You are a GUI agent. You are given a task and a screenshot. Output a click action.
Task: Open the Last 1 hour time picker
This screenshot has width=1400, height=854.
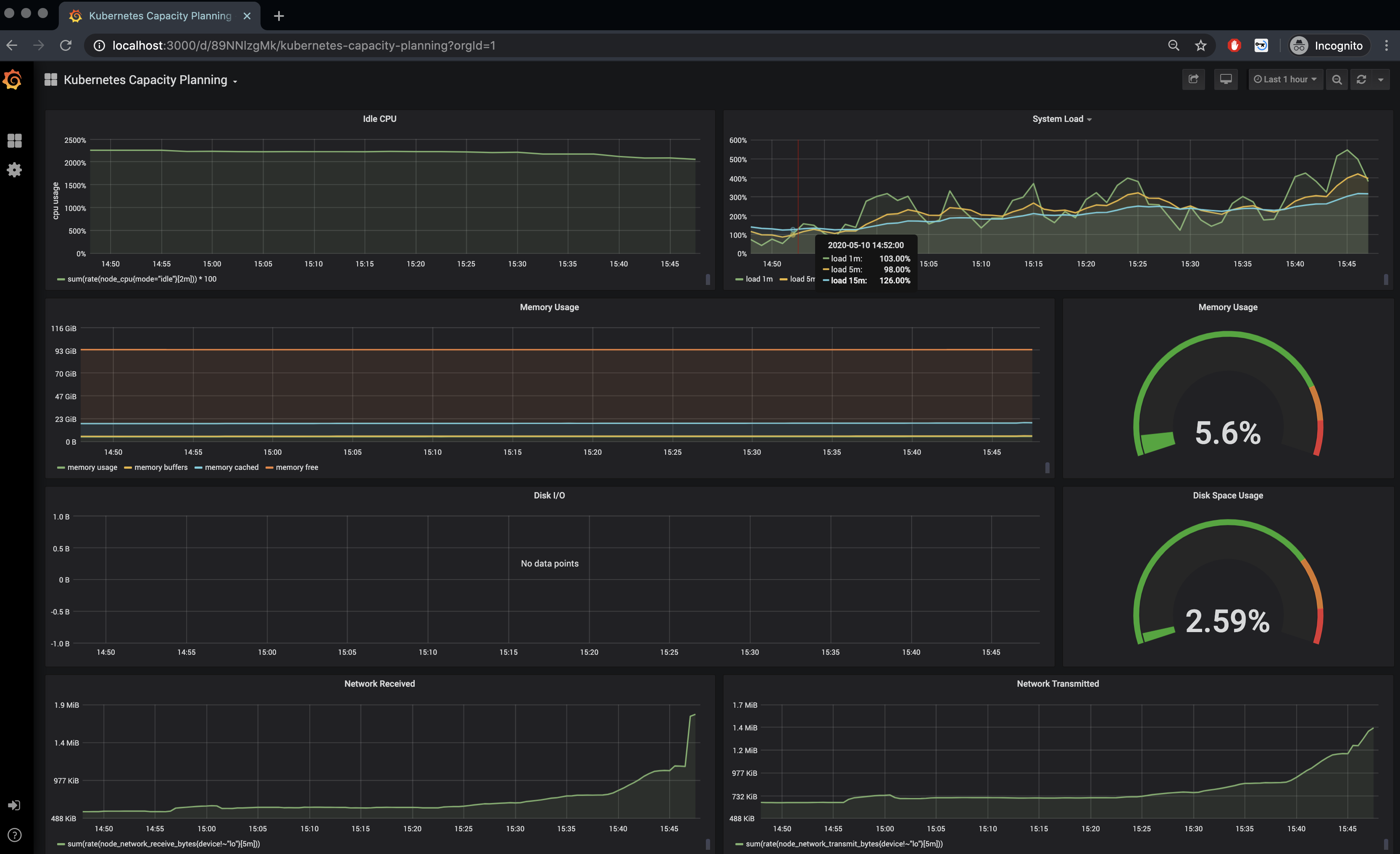click(1285, 79)
